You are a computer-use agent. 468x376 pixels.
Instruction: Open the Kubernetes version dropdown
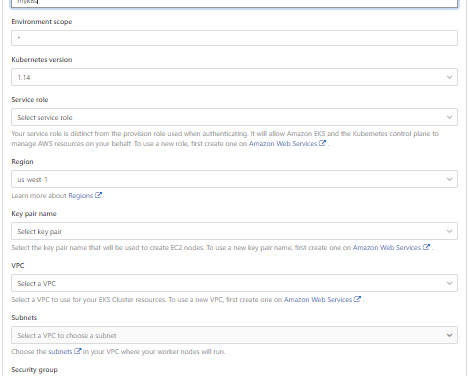(x=234, y=77)
